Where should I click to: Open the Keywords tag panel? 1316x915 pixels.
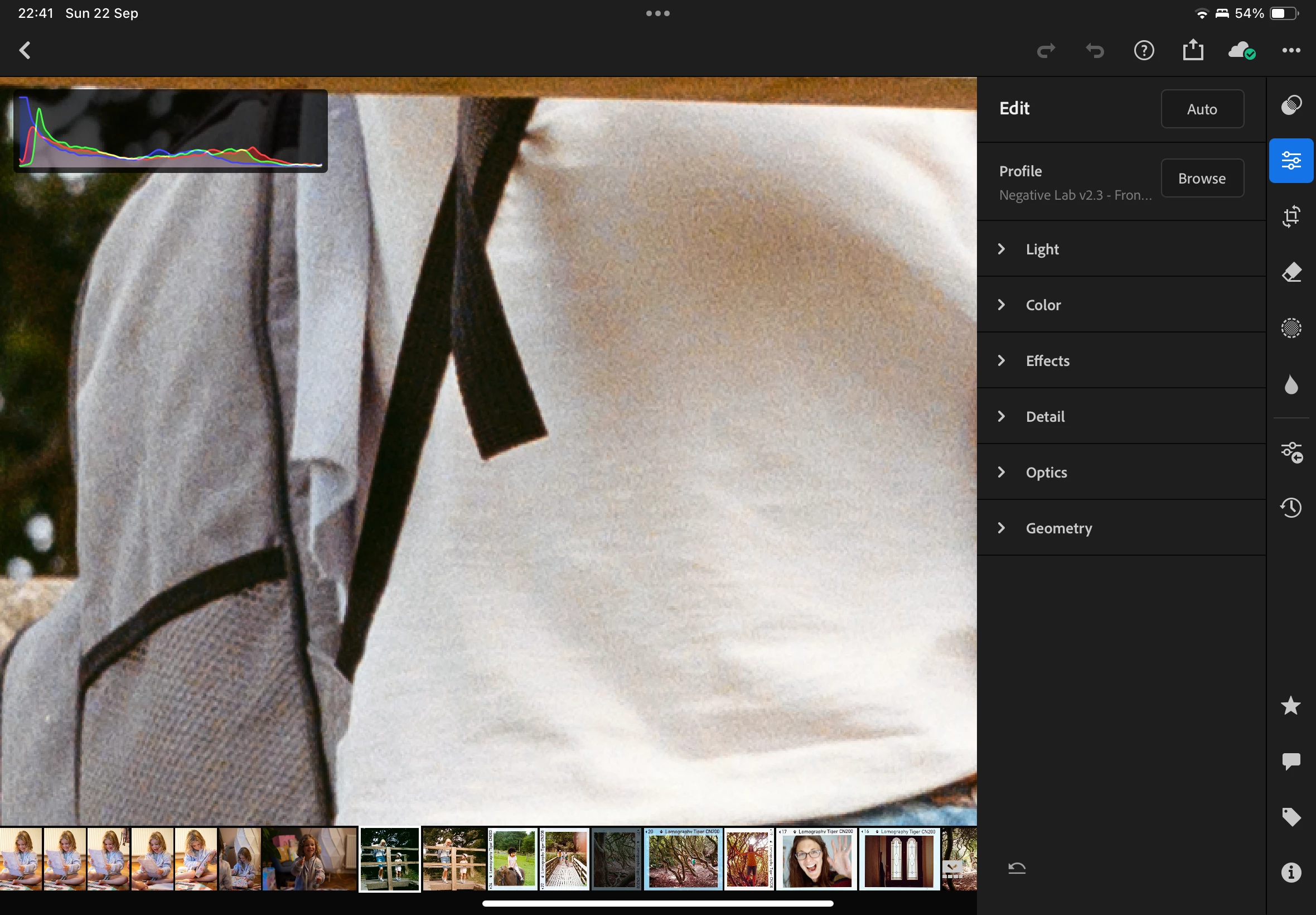[x=1291, y=817]
